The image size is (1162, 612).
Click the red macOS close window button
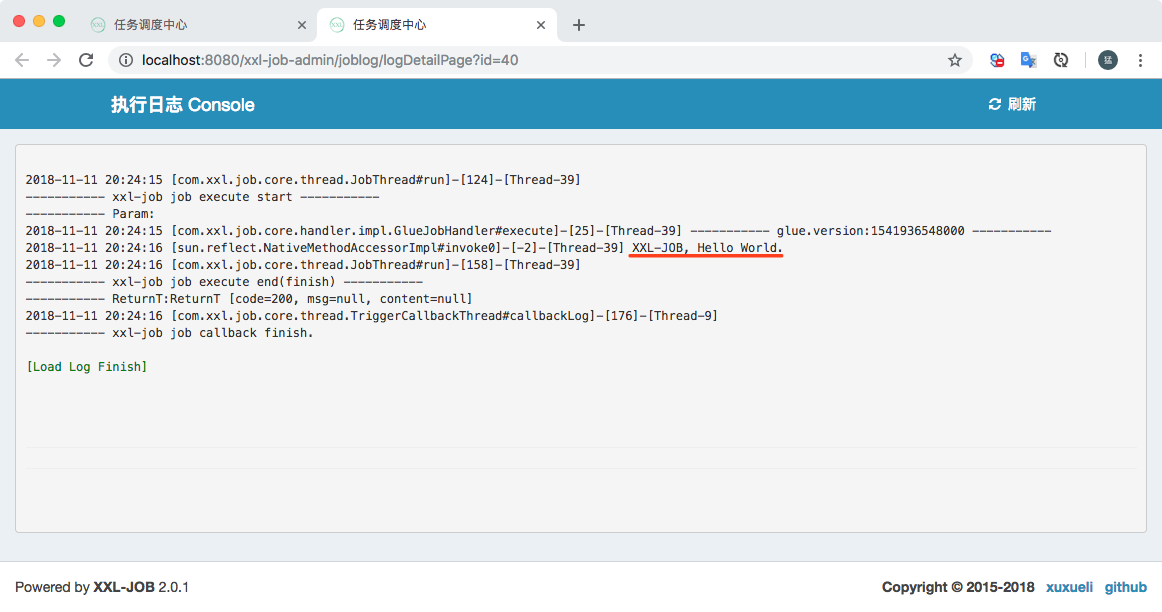click(19, 21)
